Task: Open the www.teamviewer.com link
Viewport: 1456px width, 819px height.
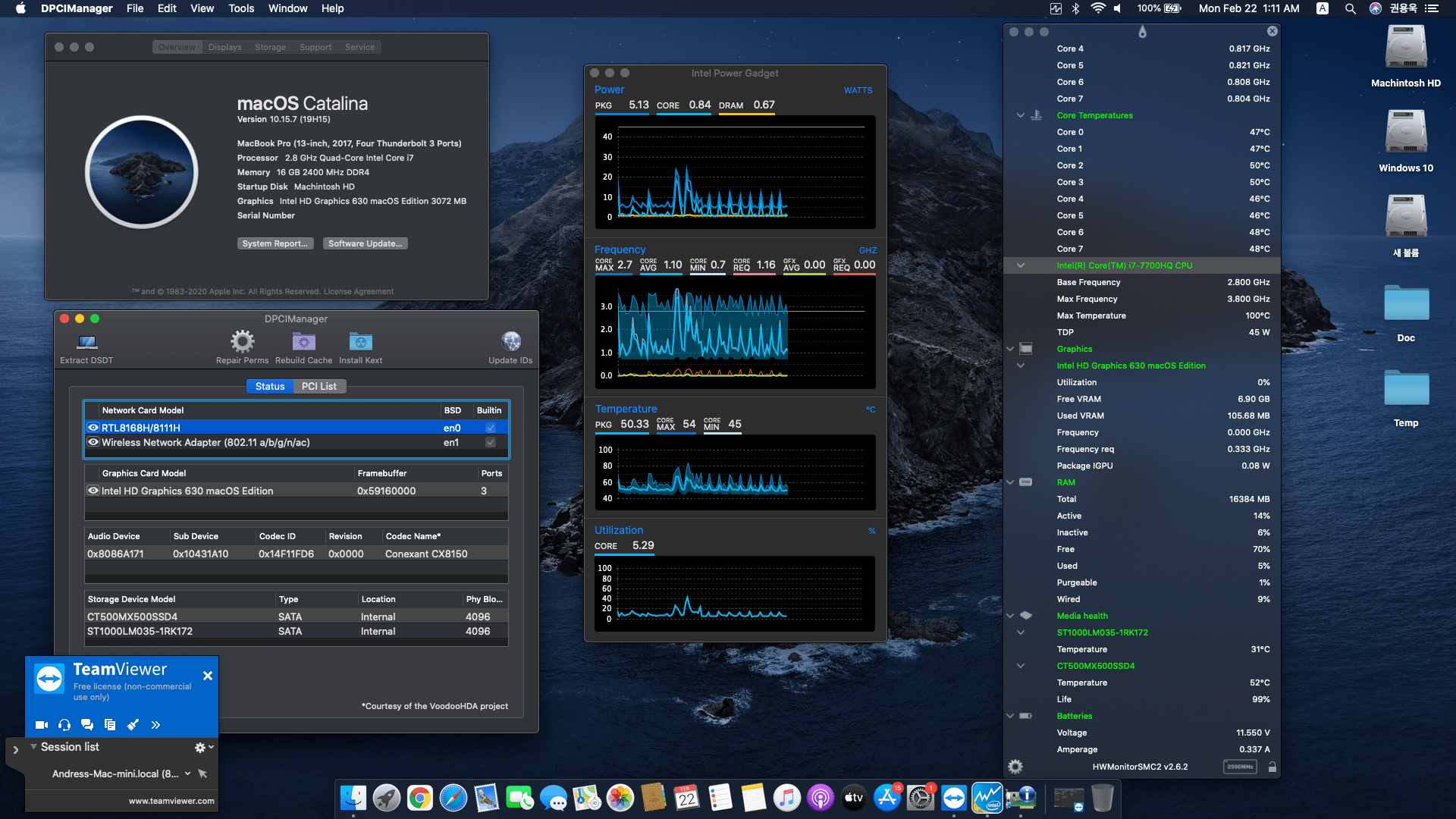Action: [171, 800]
